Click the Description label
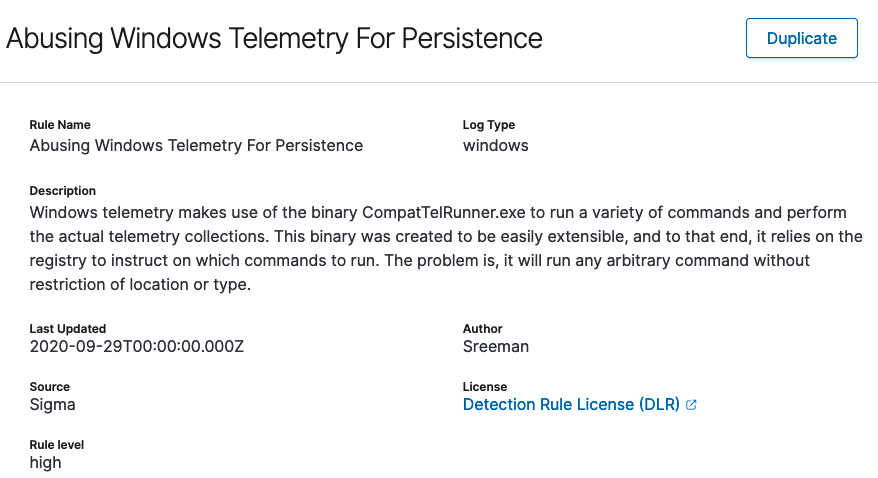878x478 pixels. click(x=63, y=191)
